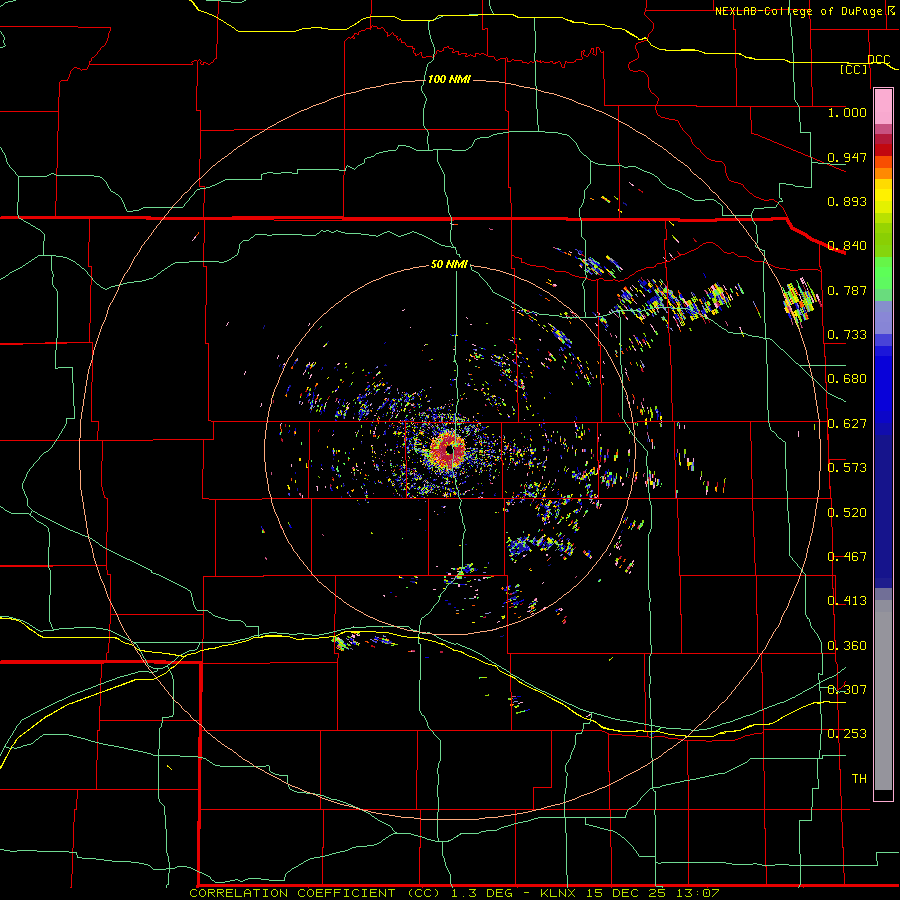Click the 0.573 legend value
900x900 pixels.
click(x=847, y=468)
